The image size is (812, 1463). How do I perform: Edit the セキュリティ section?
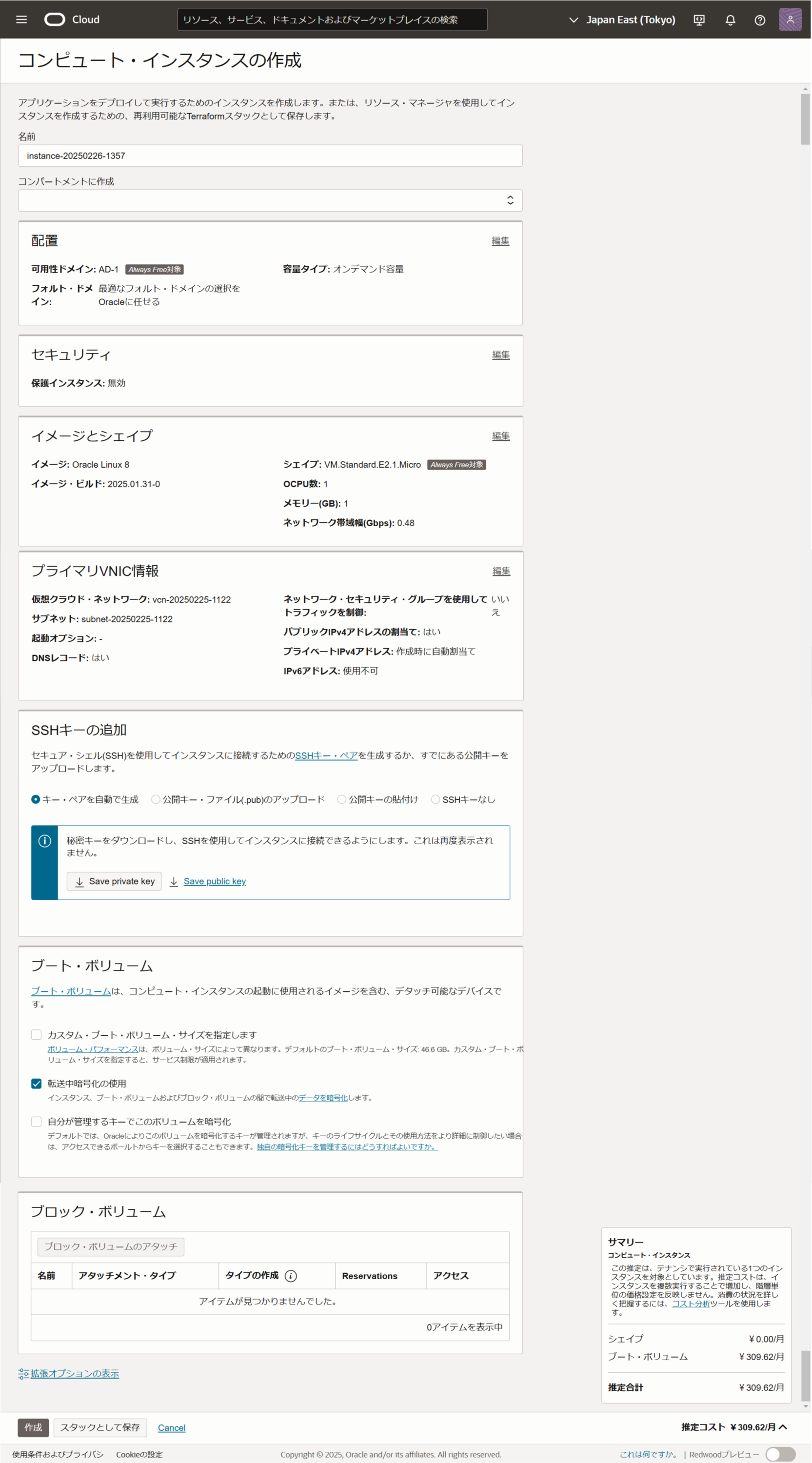point(501,355)
